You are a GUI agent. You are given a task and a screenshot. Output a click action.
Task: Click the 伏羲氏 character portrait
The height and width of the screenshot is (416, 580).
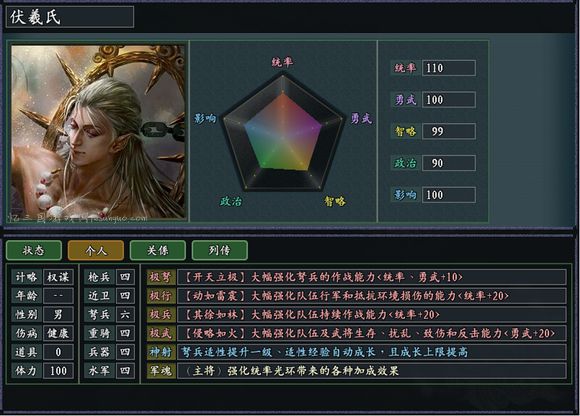click(x=98, y=132)
